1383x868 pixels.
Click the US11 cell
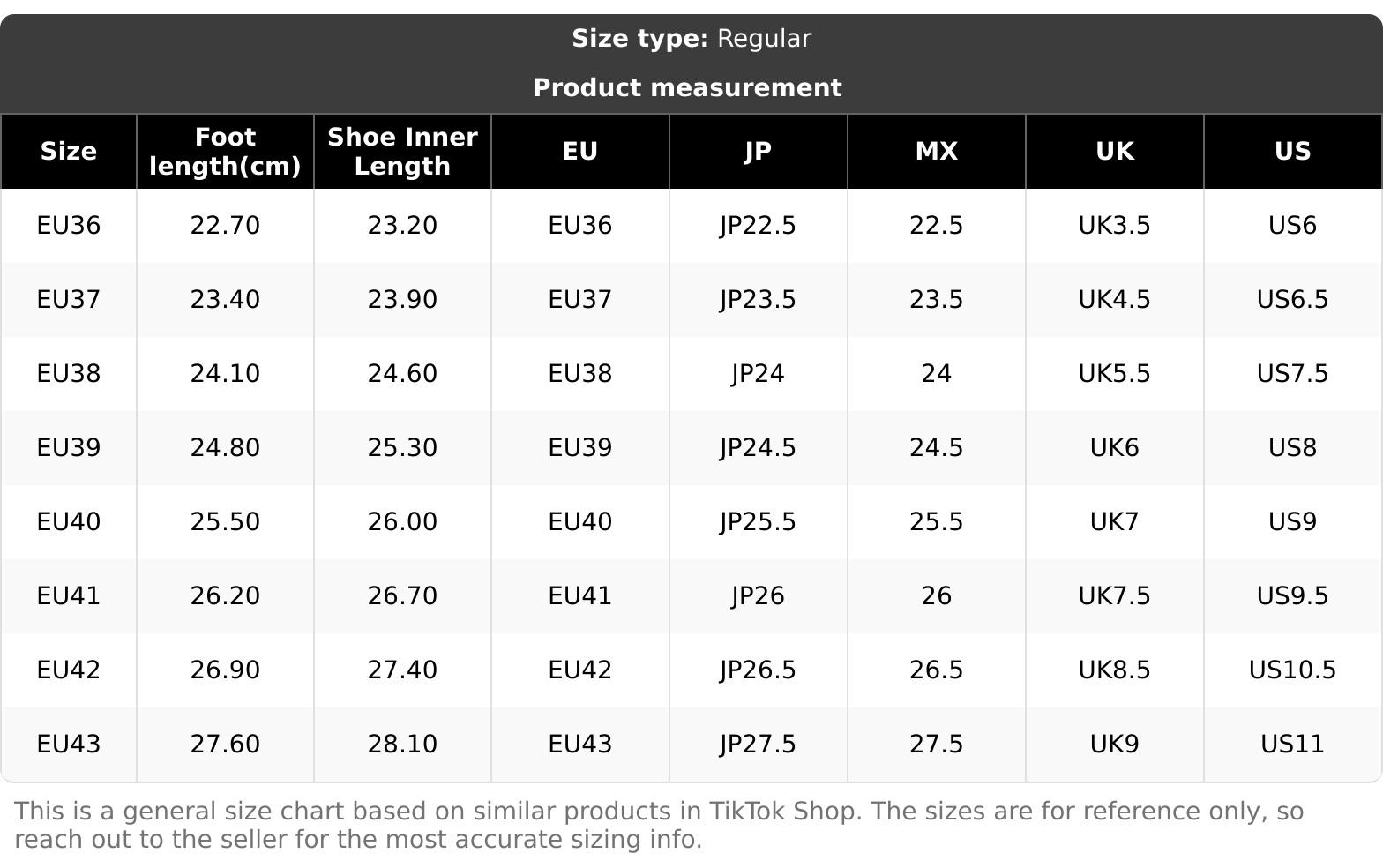(1292, 745)
